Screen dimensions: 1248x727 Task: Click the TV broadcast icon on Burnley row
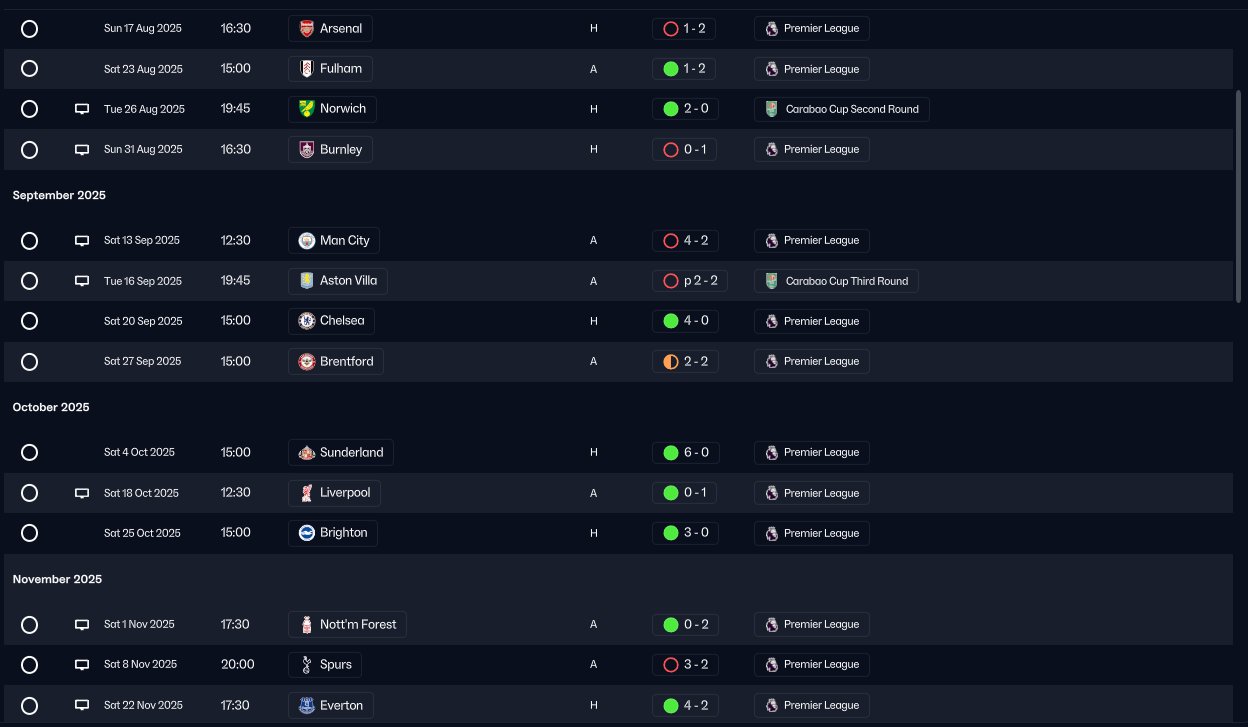pos(82,150)
